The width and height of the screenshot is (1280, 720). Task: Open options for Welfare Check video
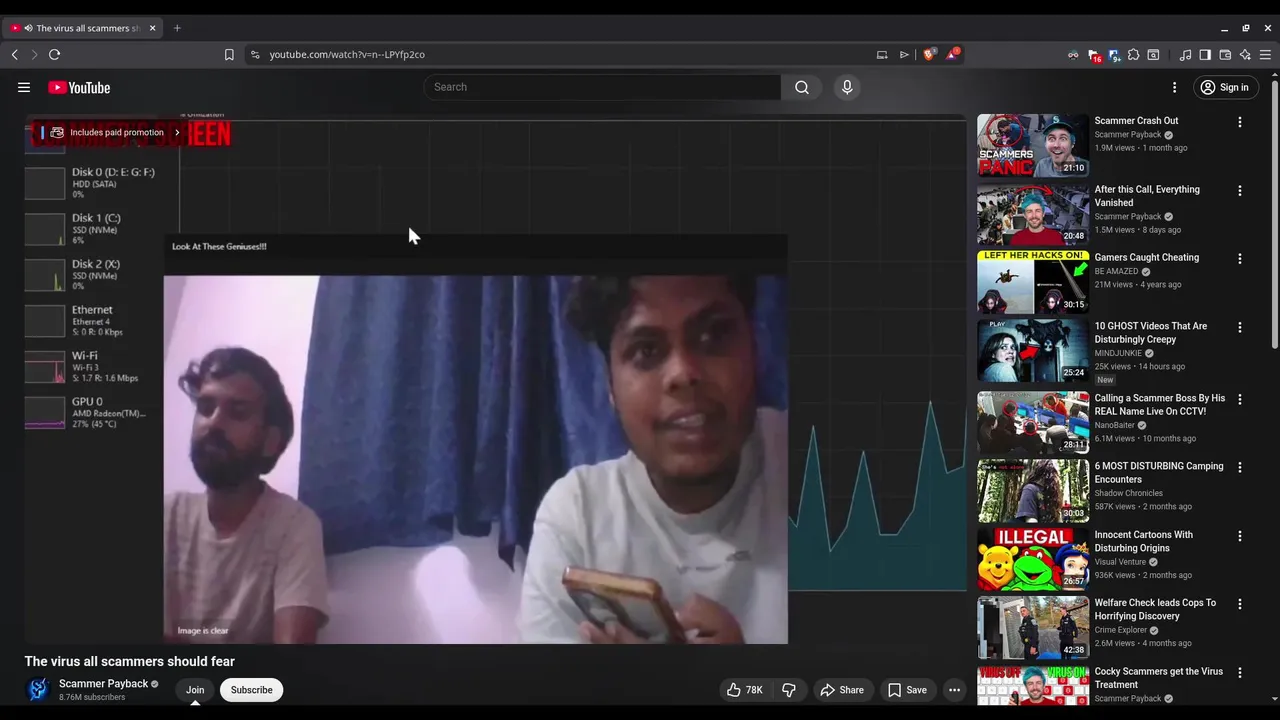click(1240, 604)
